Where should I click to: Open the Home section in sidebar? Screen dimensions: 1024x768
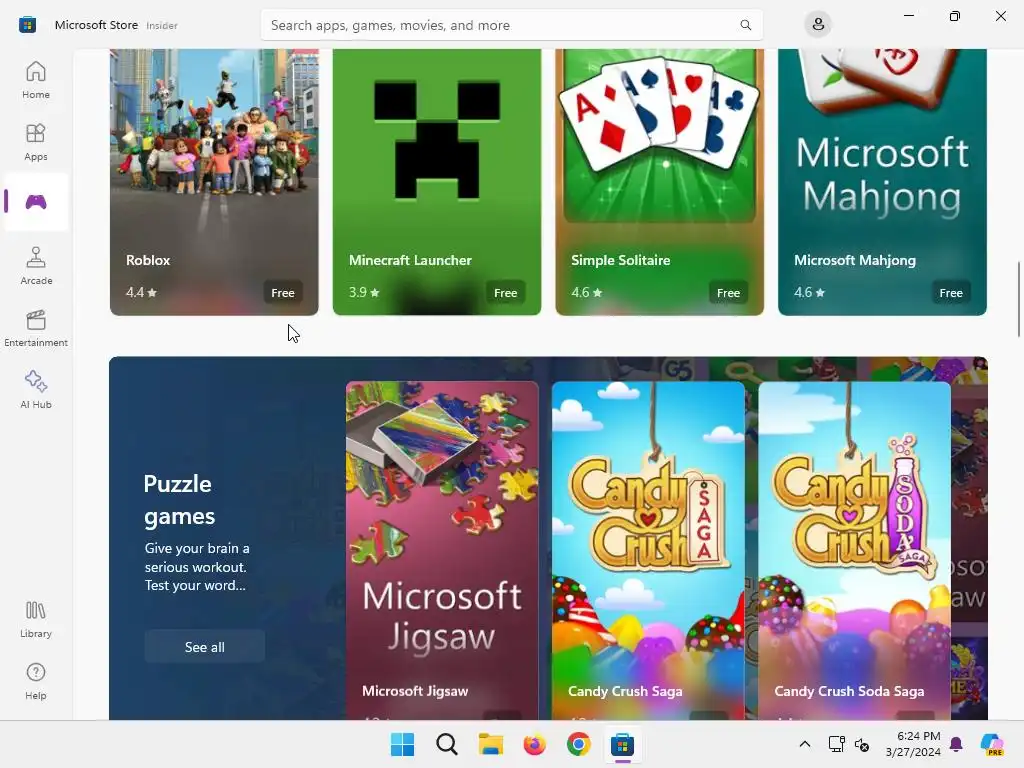36,80
